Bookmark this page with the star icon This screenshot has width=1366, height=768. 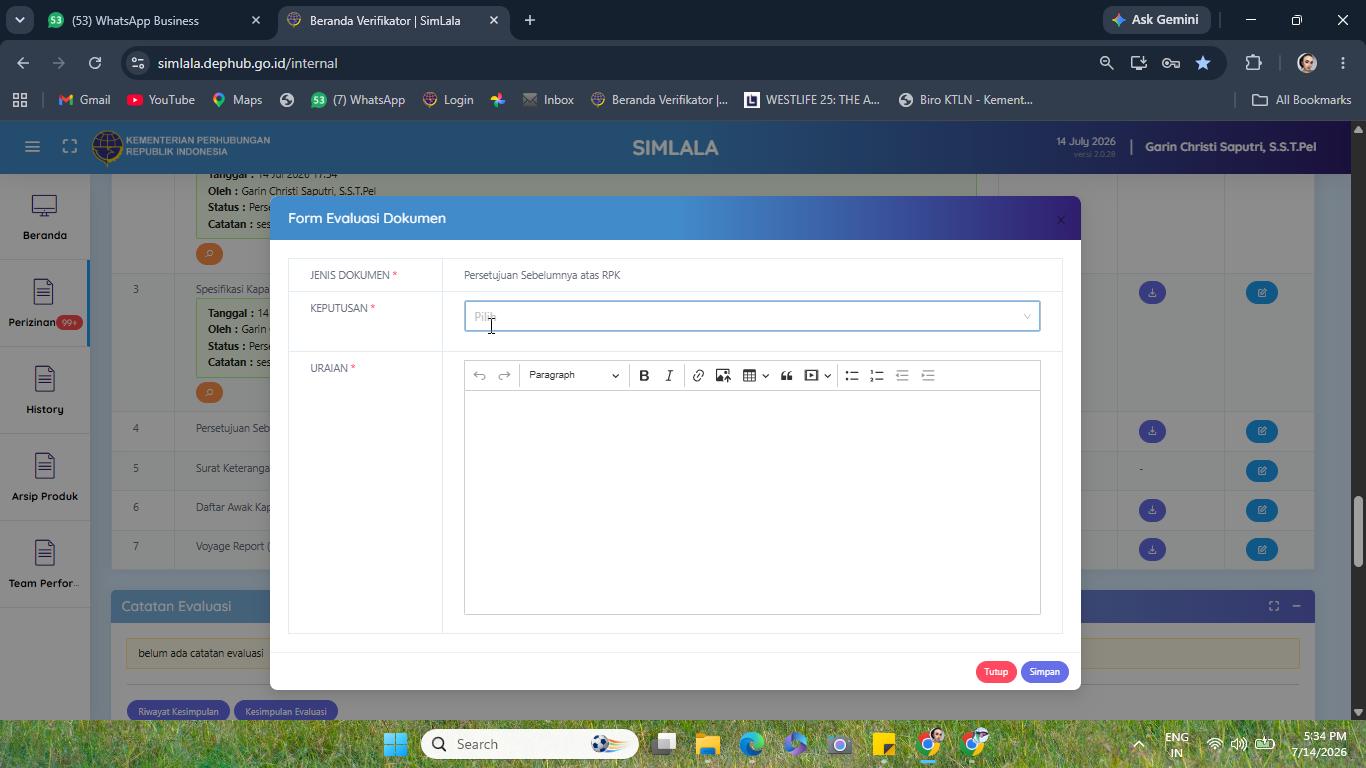(1203, 63)
